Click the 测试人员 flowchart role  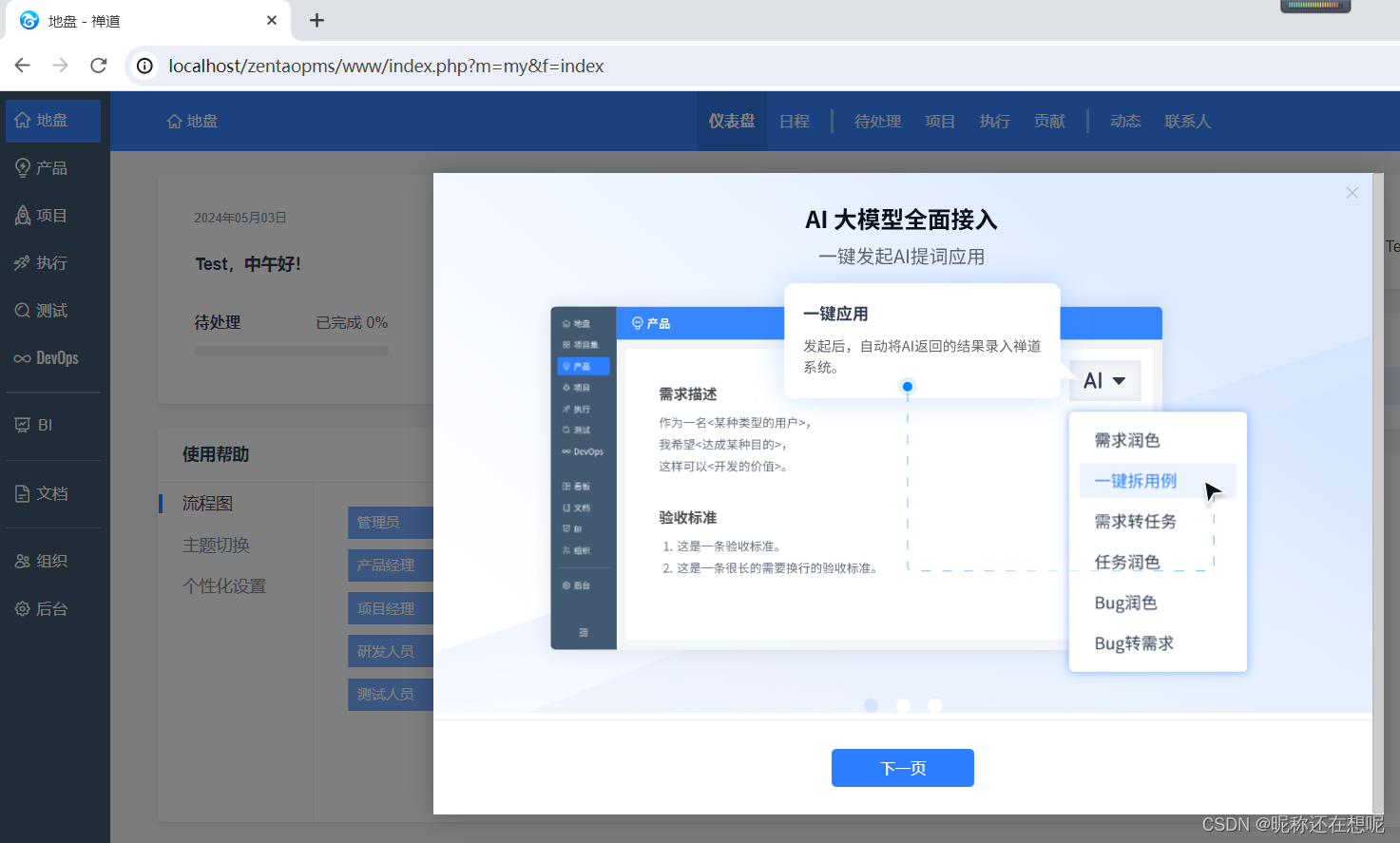click(x=390, y=694)
